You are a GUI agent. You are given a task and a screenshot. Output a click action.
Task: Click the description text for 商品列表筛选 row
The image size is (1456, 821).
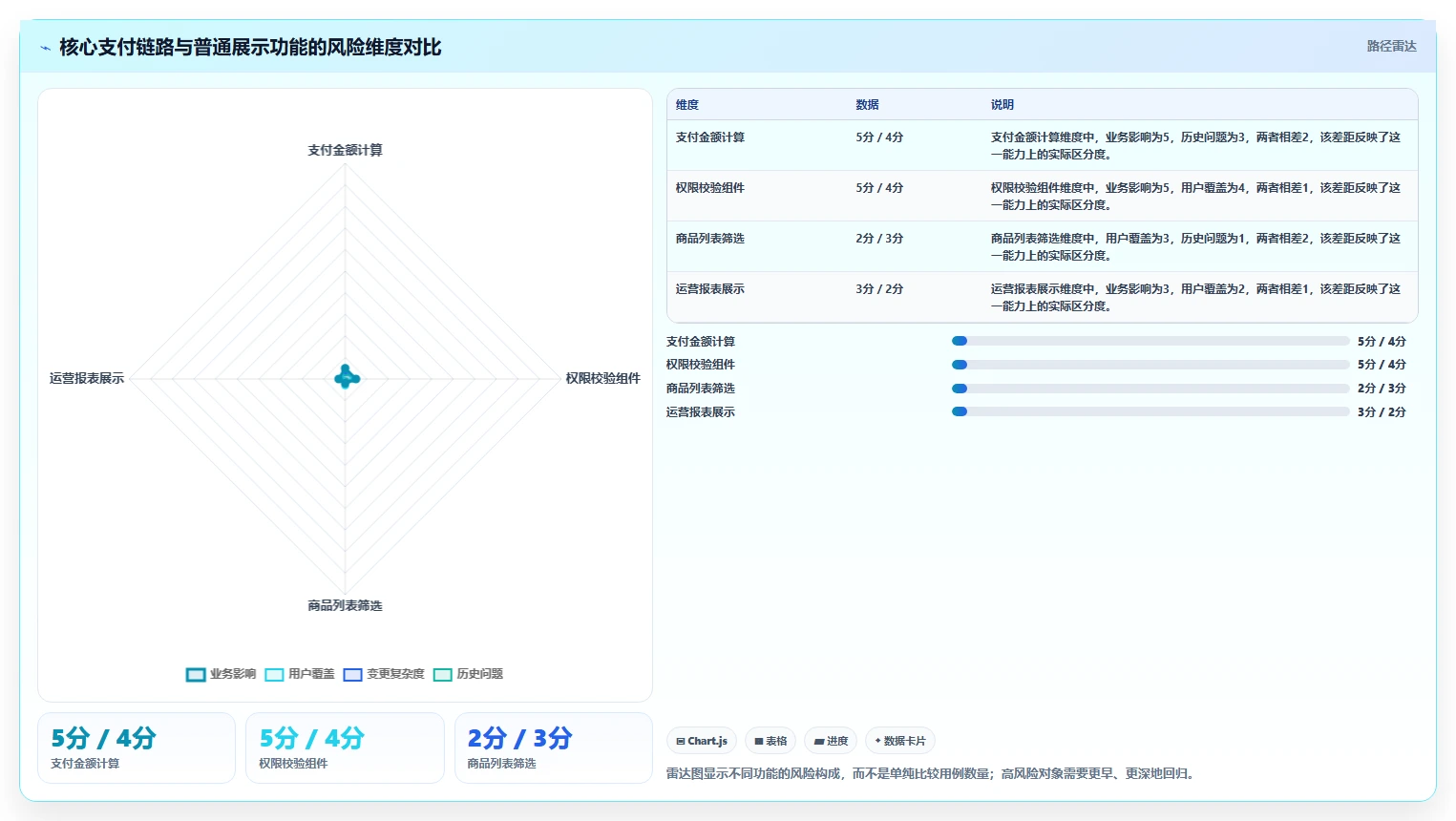pyautogui.click(x=1195, y=246)
